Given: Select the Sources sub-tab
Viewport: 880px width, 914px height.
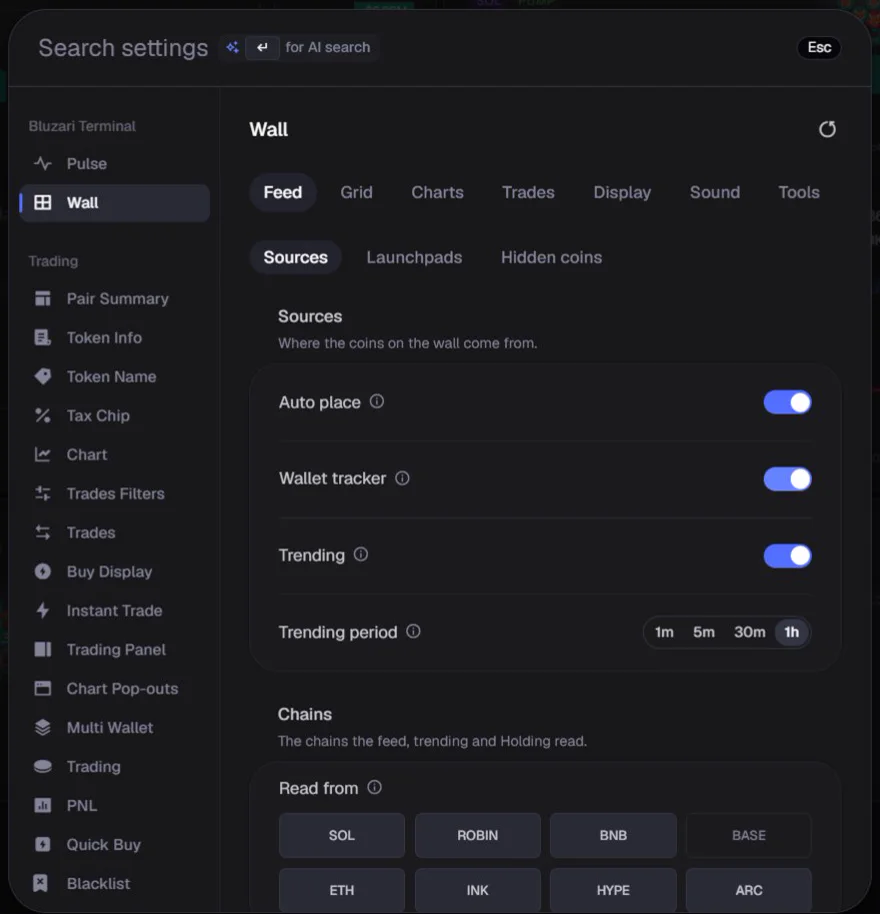Looking at the screenshot, I should pyautogui.click(x=295, y=257).
